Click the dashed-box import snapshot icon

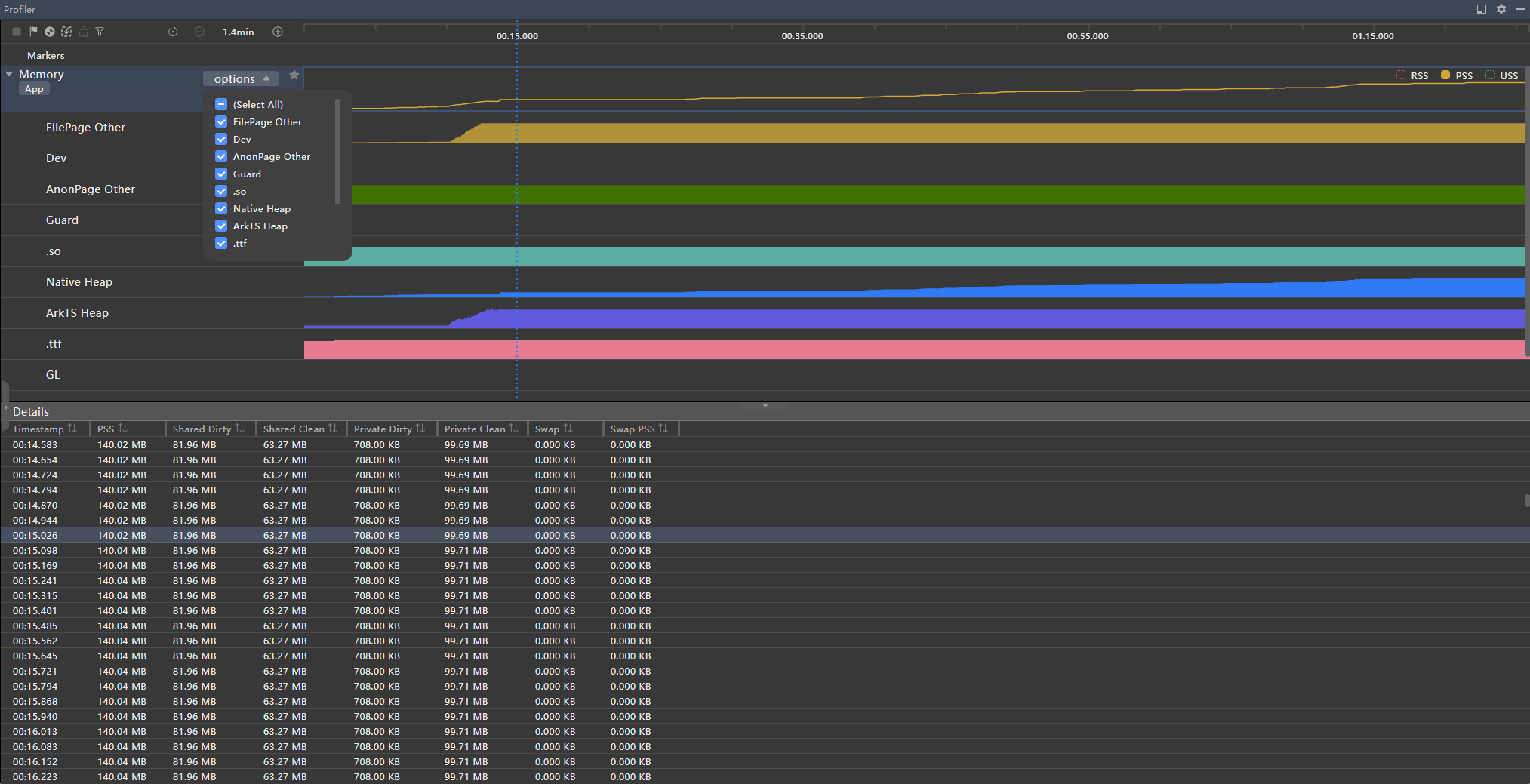(66, 32)
